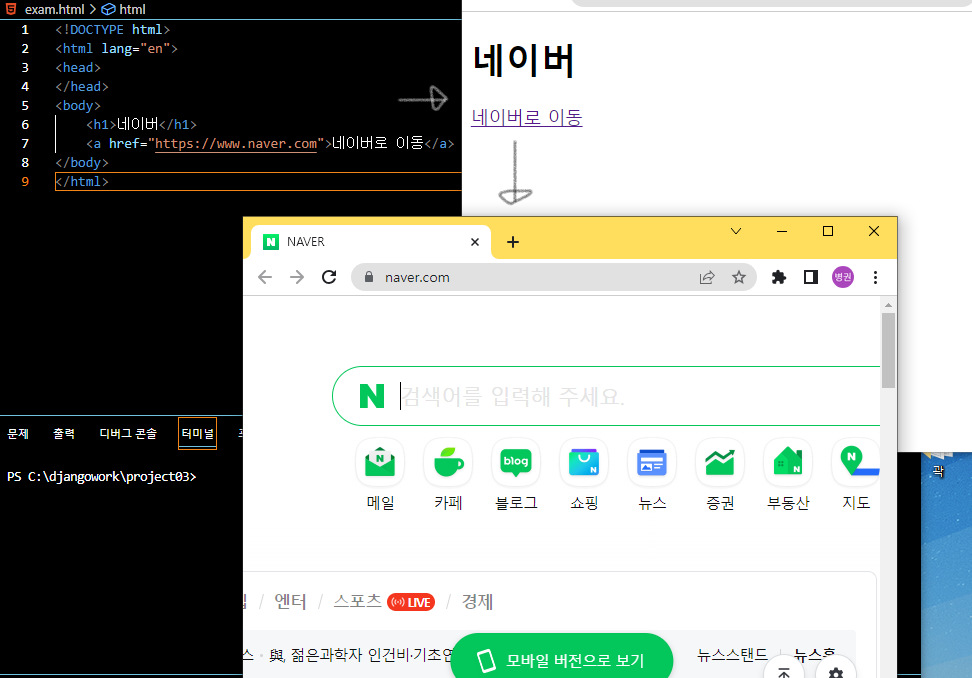
Task: Open the purple Chrome profile avatar
Action: click(843, 277)
